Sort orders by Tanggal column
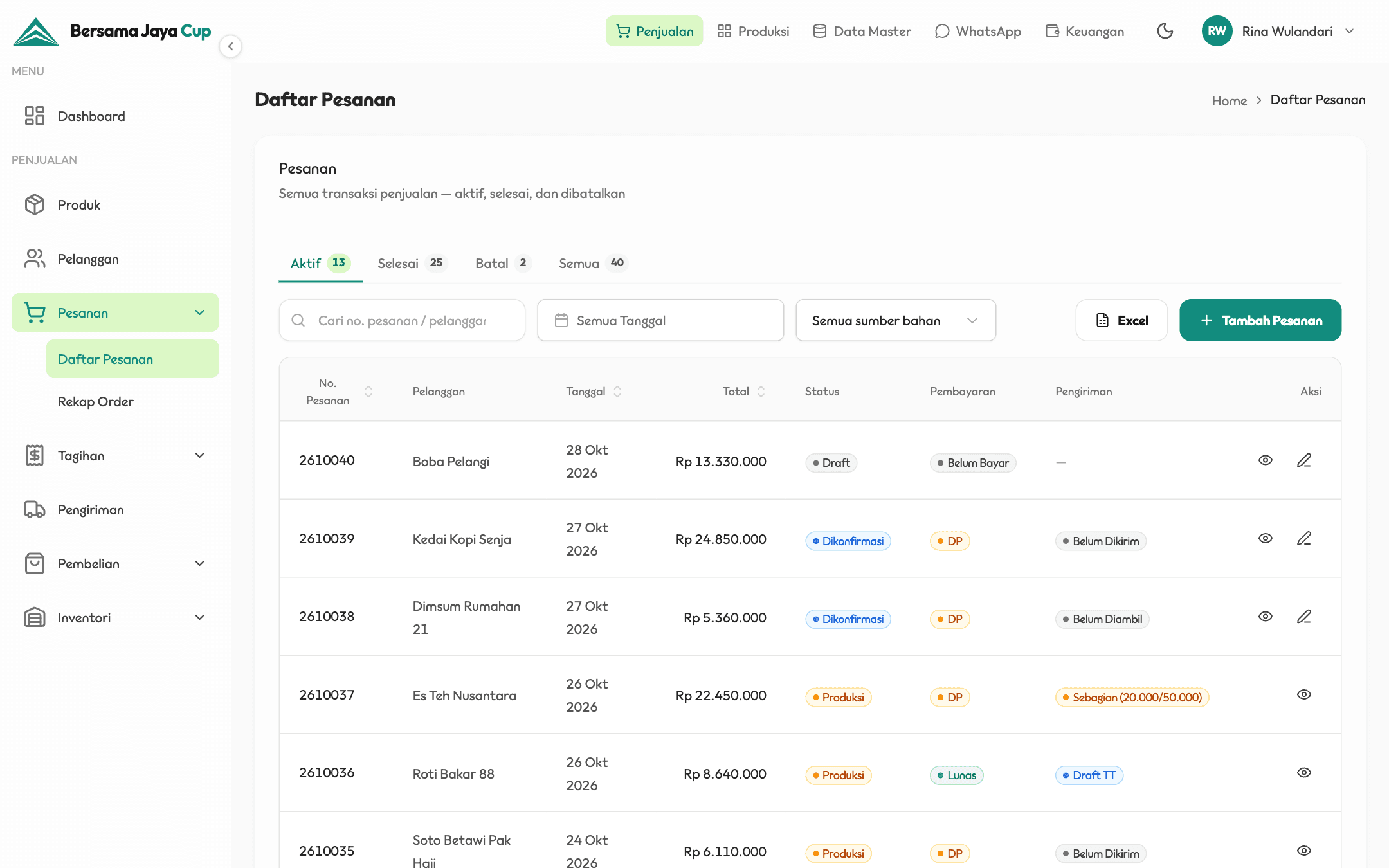Screen dimensions: 1389x868 tap(617, 392)
